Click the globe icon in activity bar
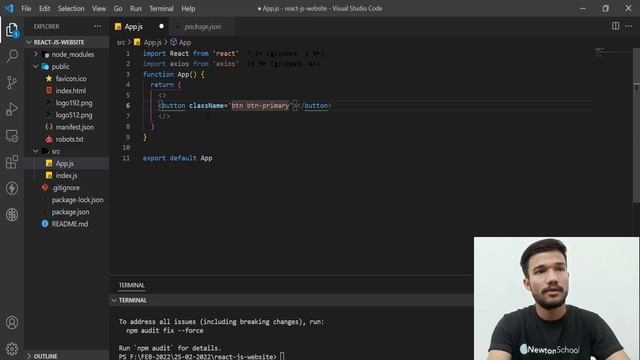Screen dimensions: 640x360 coord(12,214)
